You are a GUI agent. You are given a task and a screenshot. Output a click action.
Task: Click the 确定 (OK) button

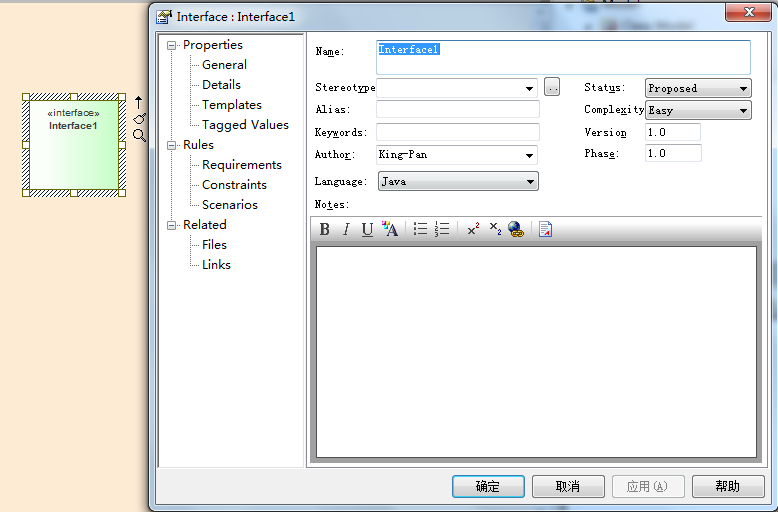coord(488,487)
